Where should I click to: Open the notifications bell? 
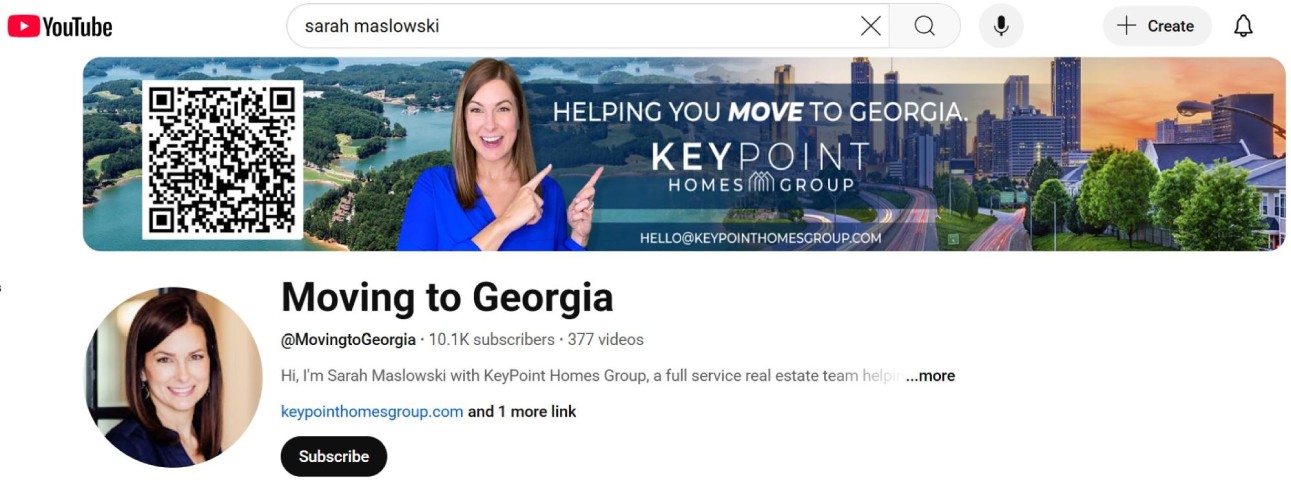[1243, 26]
